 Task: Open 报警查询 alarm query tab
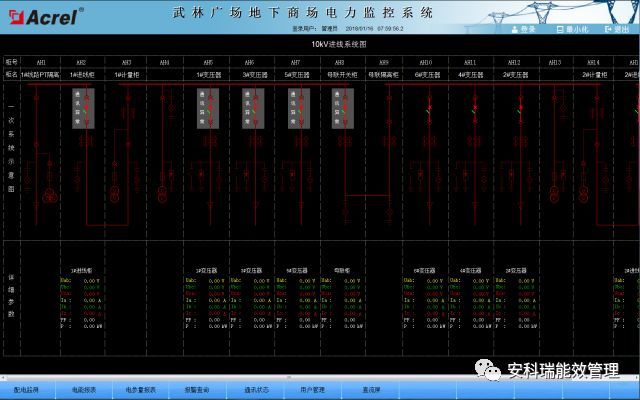pyautogui.click(x=199, y=389)
